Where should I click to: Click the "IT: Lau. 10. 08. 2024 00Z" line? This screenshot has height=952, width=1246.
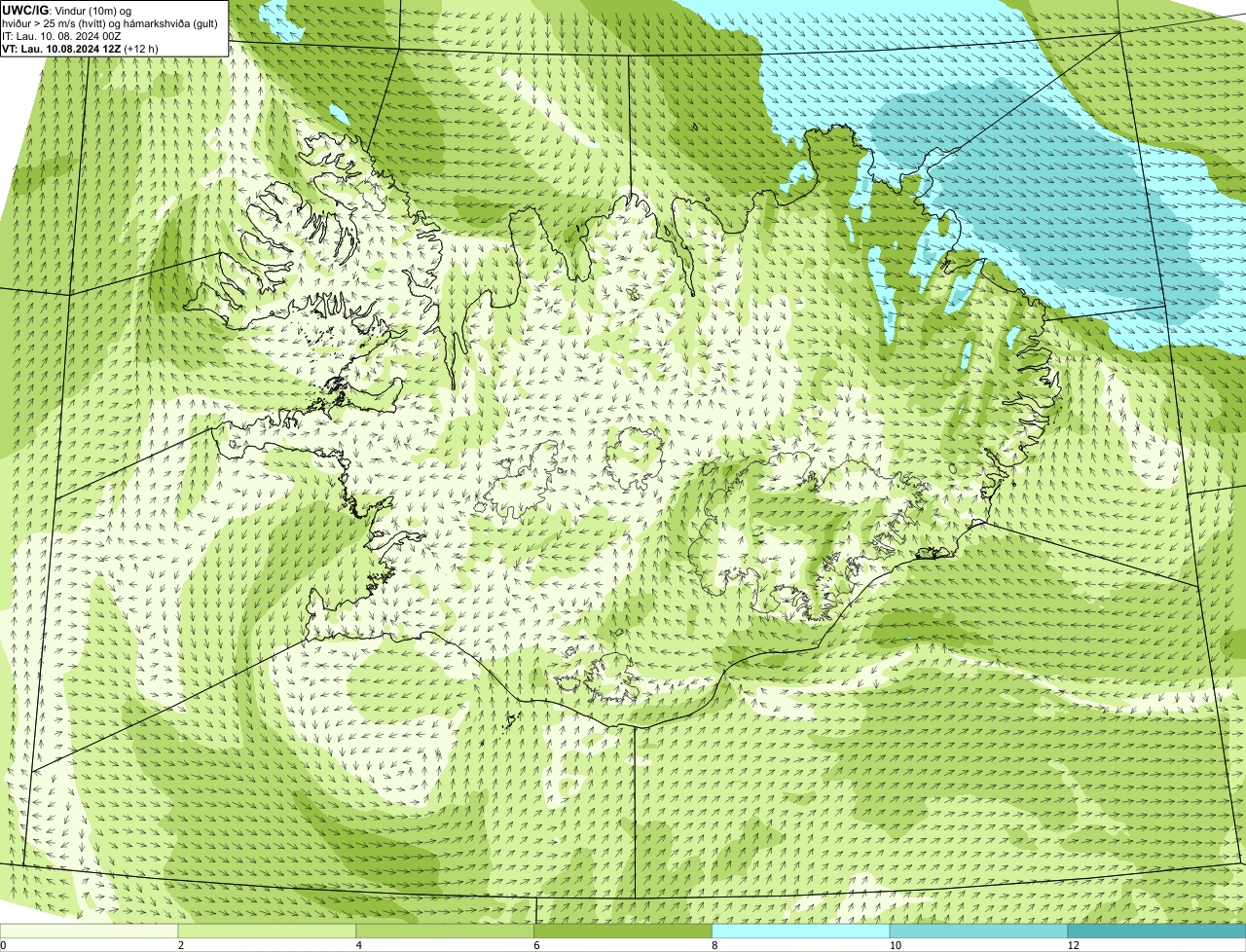[61, 35]
